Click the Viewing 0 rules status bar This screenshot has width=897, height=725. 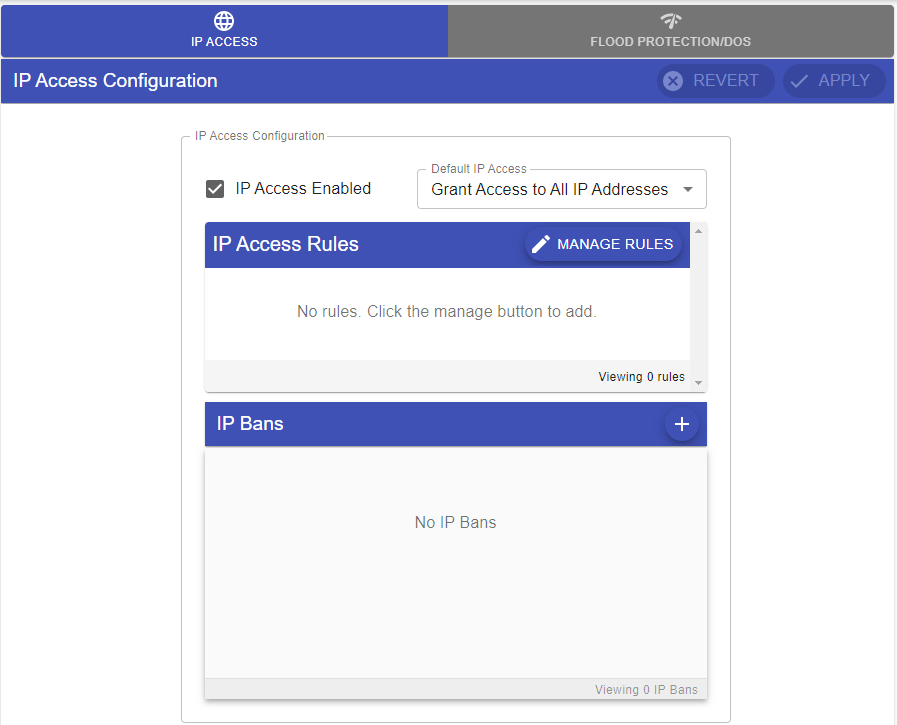click(x=641, y=376)
